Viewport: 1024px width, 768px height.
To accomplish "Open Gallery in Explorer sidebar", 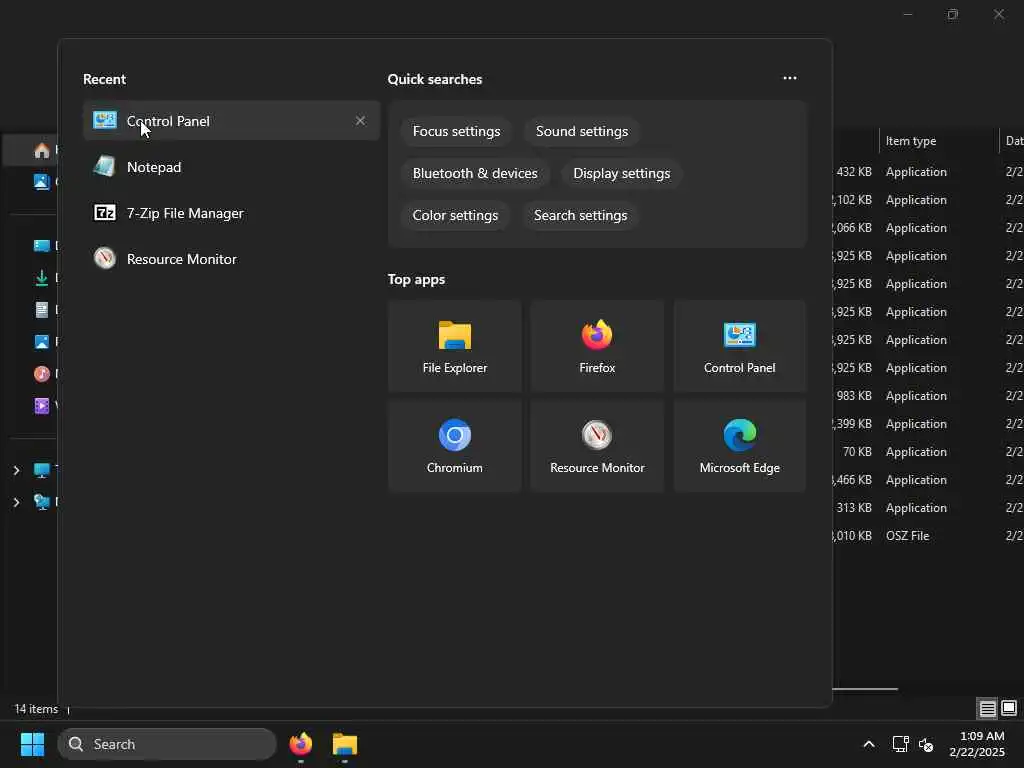I will 42,182.
